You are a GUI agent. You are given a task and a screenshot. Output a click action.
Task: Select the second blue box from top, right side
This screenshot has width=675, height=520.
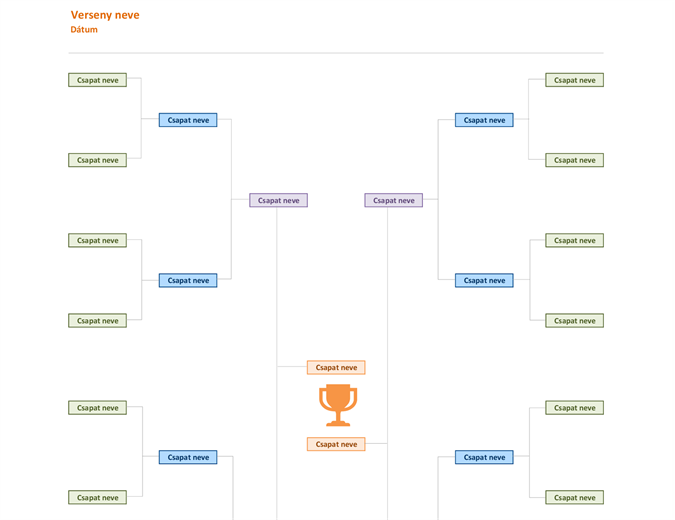(x=484, y=280)
